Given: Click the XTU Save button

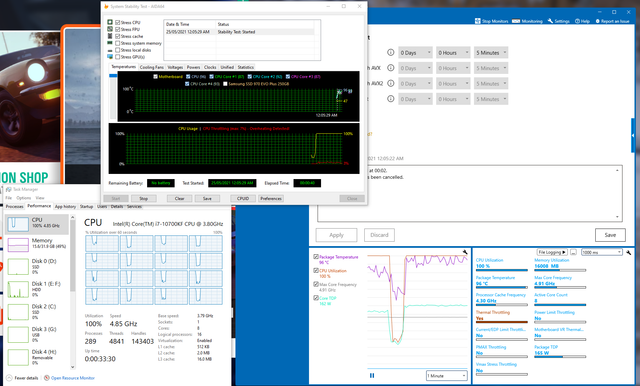Looking at the screenshot, I should (610, 235).
